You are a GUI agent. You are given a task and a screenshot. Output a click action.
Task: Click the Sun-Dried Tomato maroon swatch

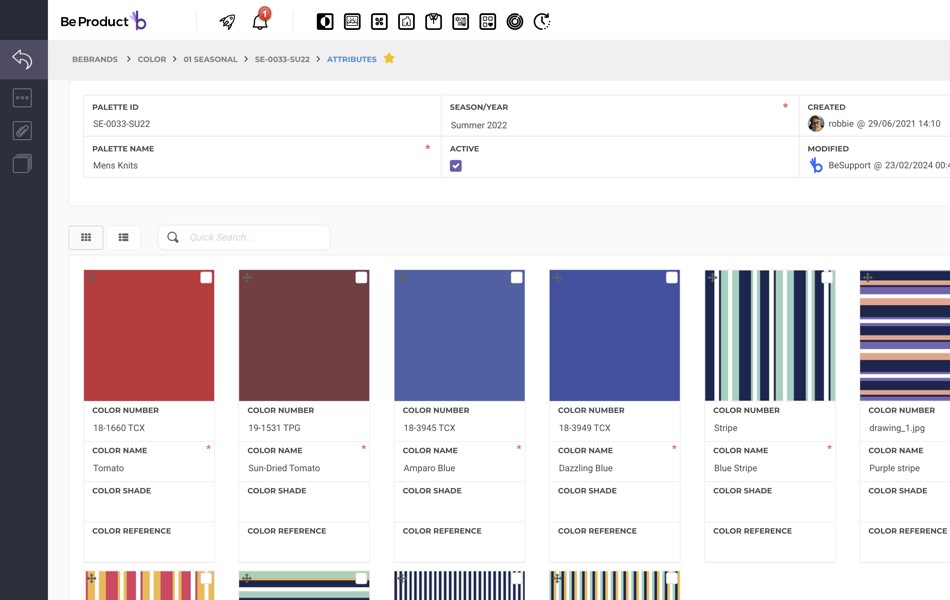(x=304, y=335)
